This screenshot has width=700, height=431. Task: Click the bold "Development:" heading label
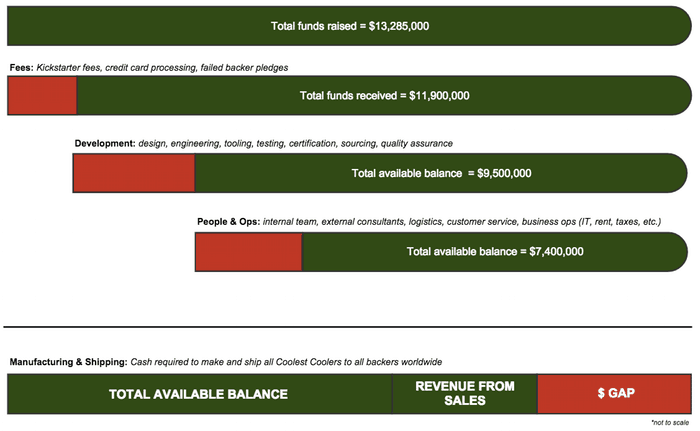(105, 143)
